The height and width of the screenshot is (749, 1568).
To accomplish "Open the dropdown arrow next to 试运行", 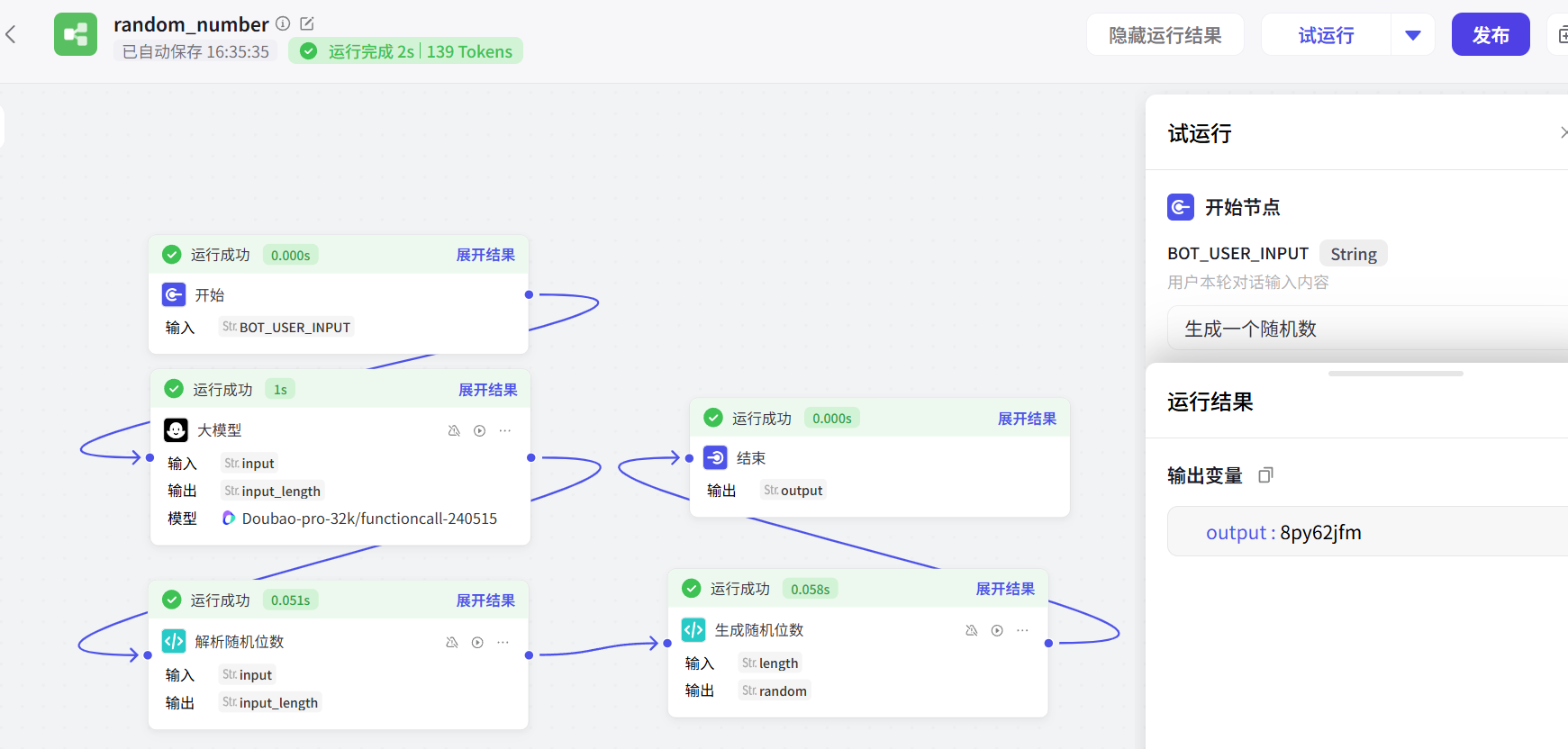I will (x=1412, y=35).
